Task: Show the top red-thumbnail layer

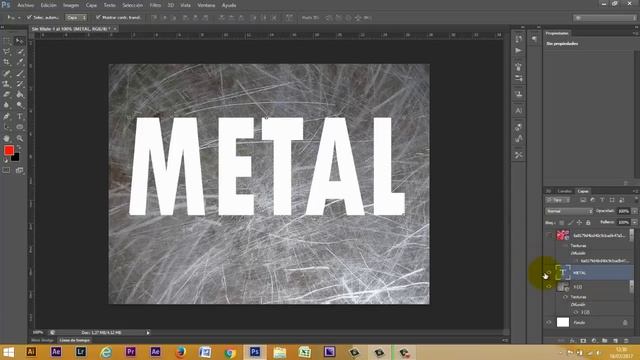Action: [x=549, y=235]
